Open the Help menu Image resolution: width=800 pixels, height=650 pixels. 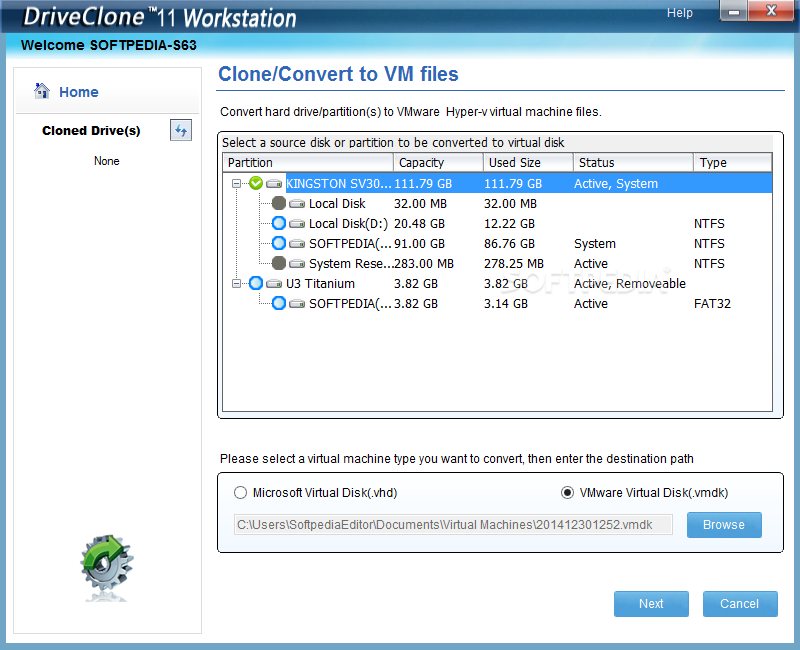(x=680, y=13)
